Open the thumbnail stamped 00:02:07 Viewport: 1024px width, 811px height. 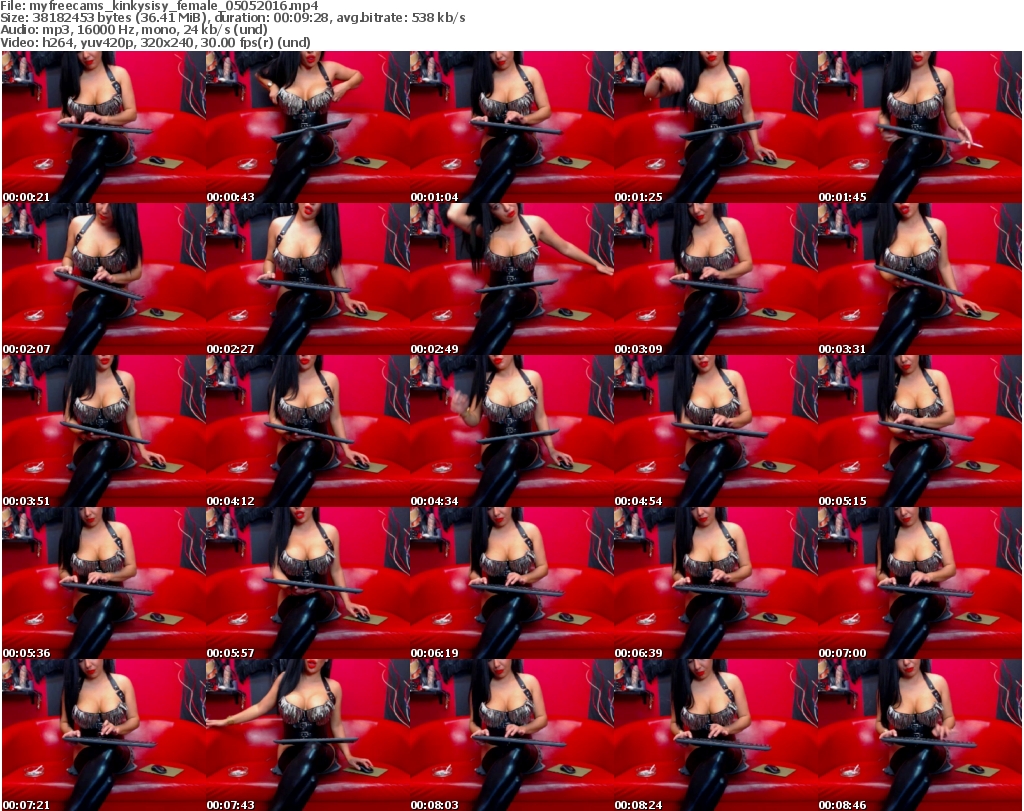(104, 279)
